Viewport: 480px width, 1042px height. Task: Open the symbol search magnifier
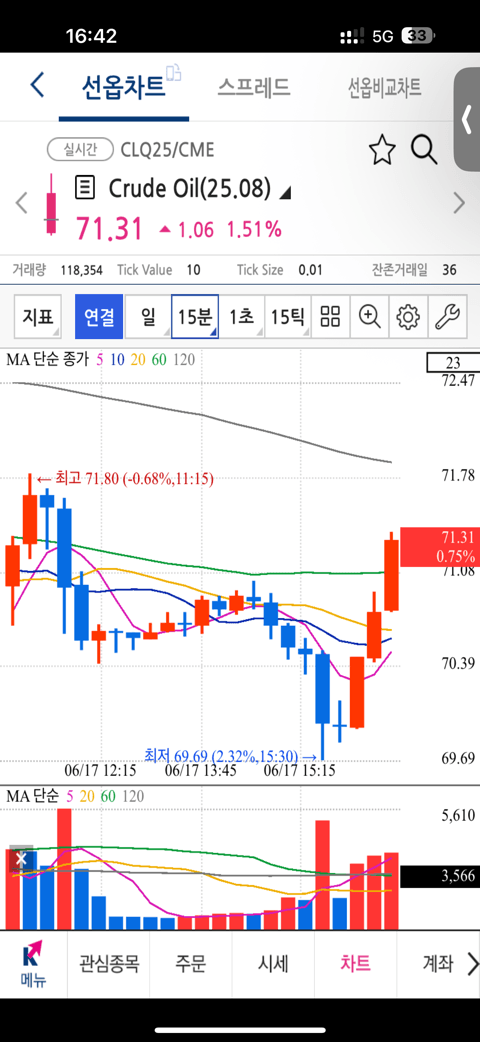[423, 150]
